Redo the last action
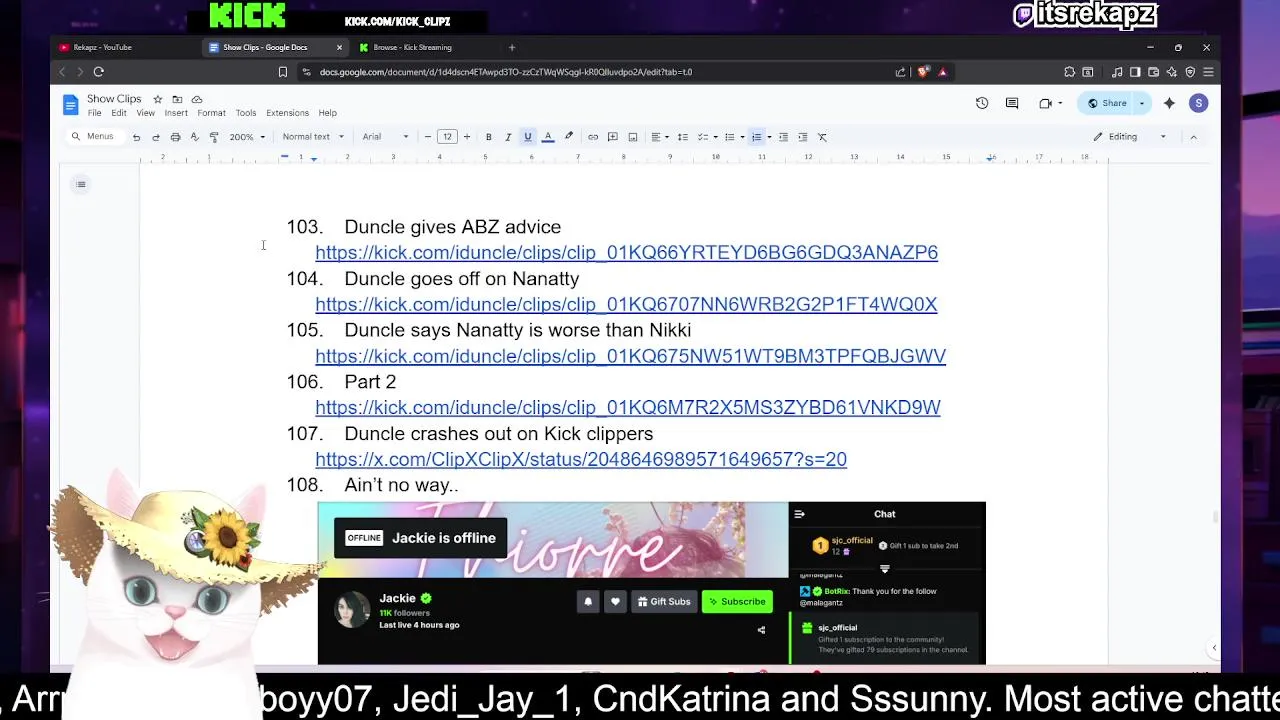 coord(155,137)
